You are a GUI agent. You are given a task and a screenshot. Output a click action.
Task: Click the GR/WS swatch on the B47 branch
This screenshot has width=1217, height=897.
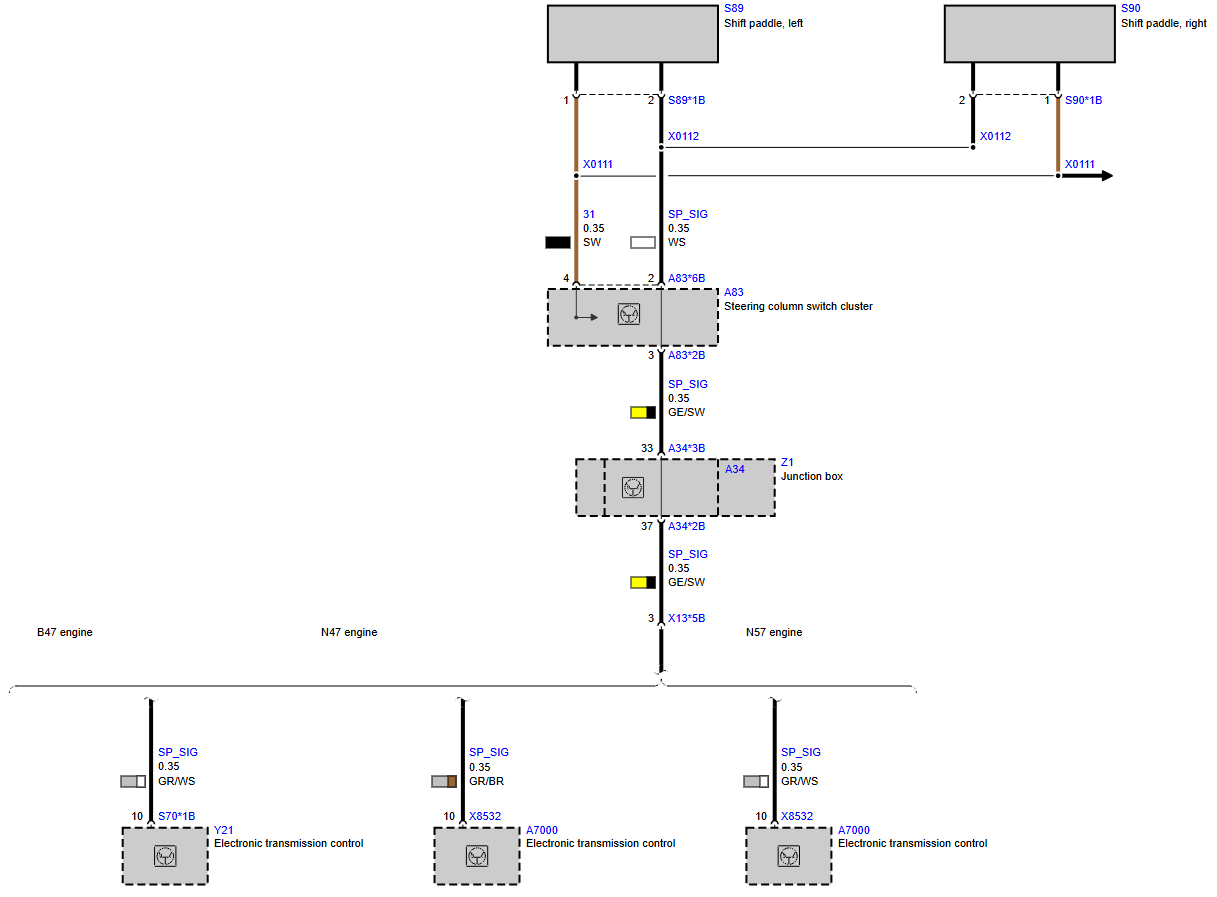point(133,781)
